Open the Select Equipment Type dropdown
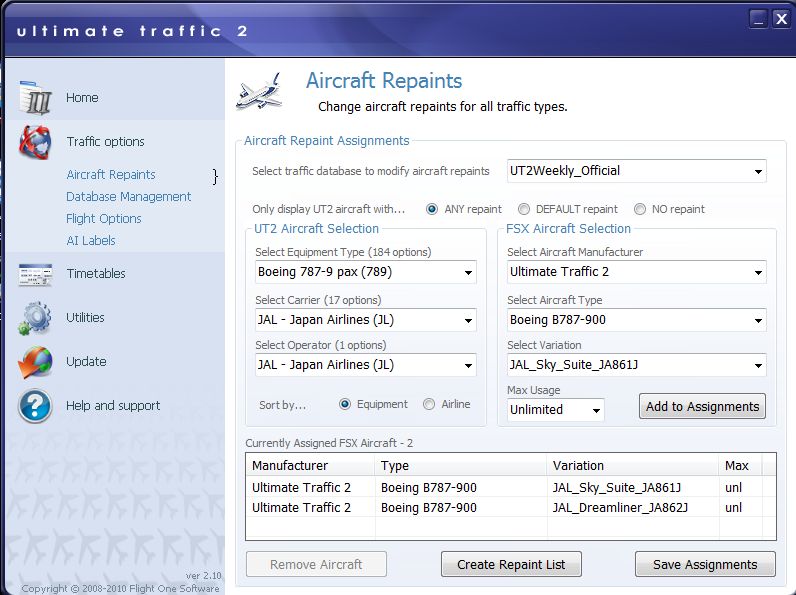The image size is (796, 595). coord(366,272)
